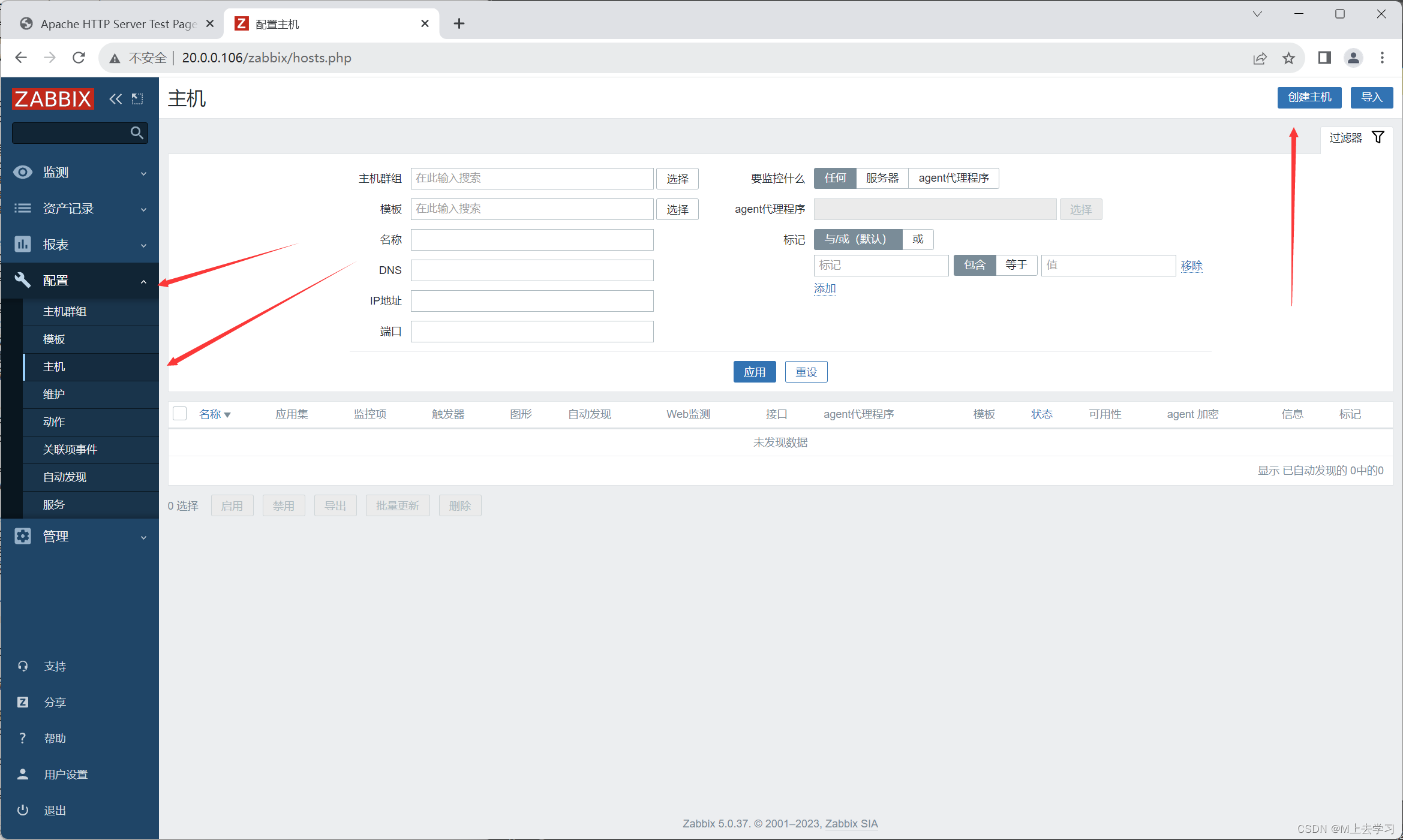The width and height of the screenshot is (1403, 840).
Task: Open 维护 submenu item
Action: (91, 395)
